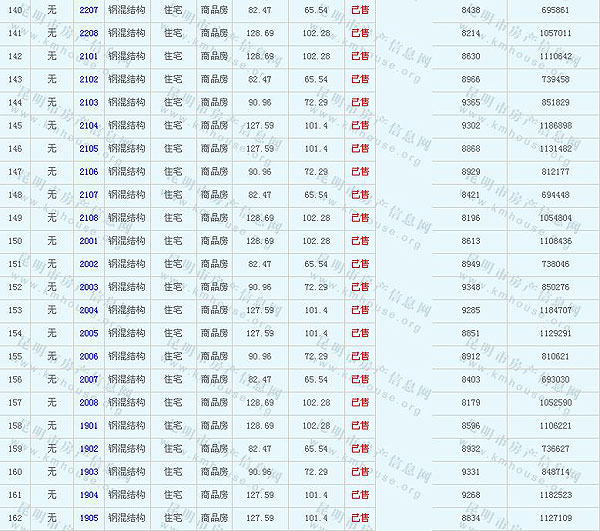Click room 2106 link
Image resolution: width=600 pixels, height=531 pixels.
click(x=89, y=172)
